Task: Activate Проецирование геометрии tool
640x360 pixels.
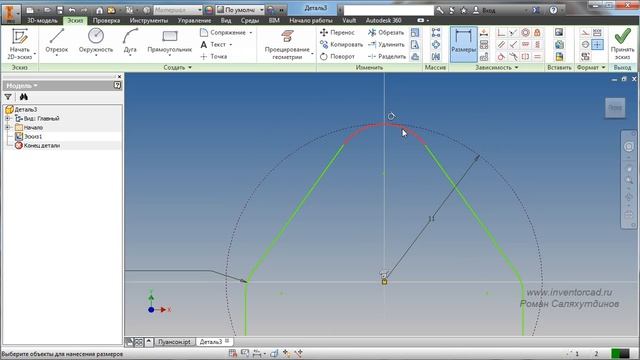Action: [x=287, y=44]
